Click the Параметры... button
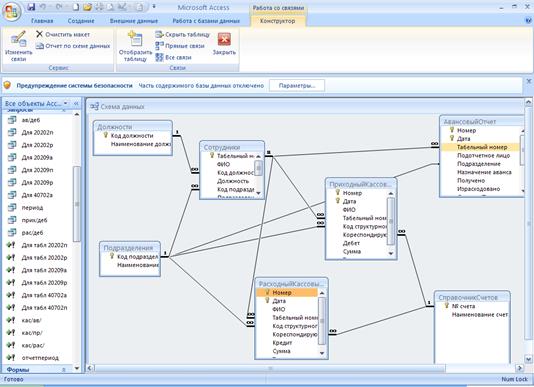Viewport: 534px width, 387px height. pyautogui.click(x=297, y=86)
